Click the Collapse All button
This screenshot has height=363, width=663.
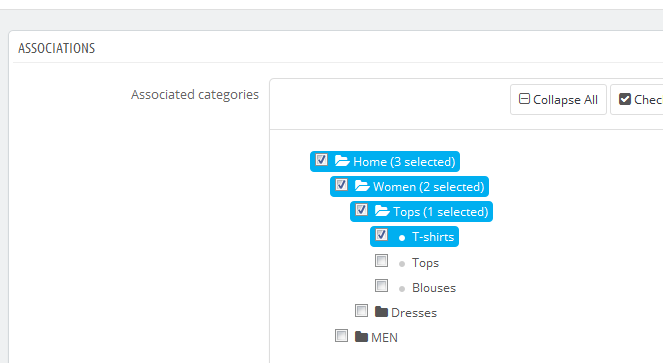click(558, 99)
